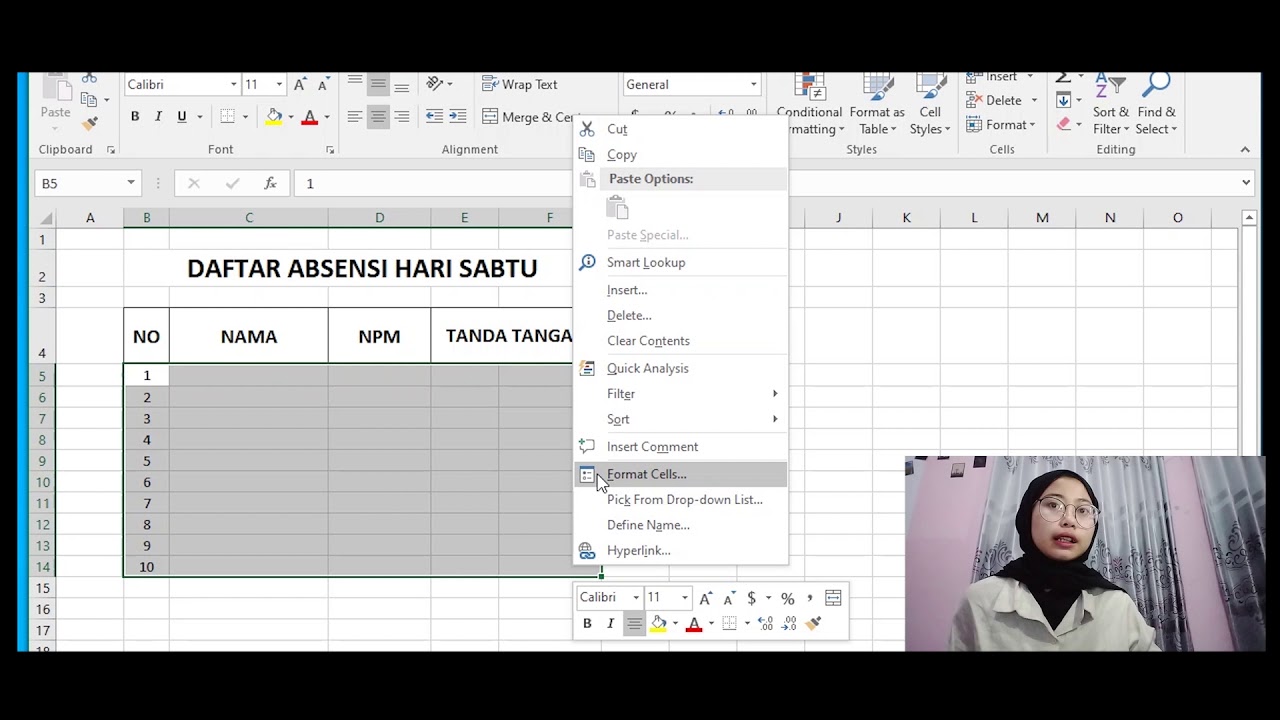The image size is (1280, 720).
Task: Open Sort & Filter dropdown
Action: [x=1111, y=103]
